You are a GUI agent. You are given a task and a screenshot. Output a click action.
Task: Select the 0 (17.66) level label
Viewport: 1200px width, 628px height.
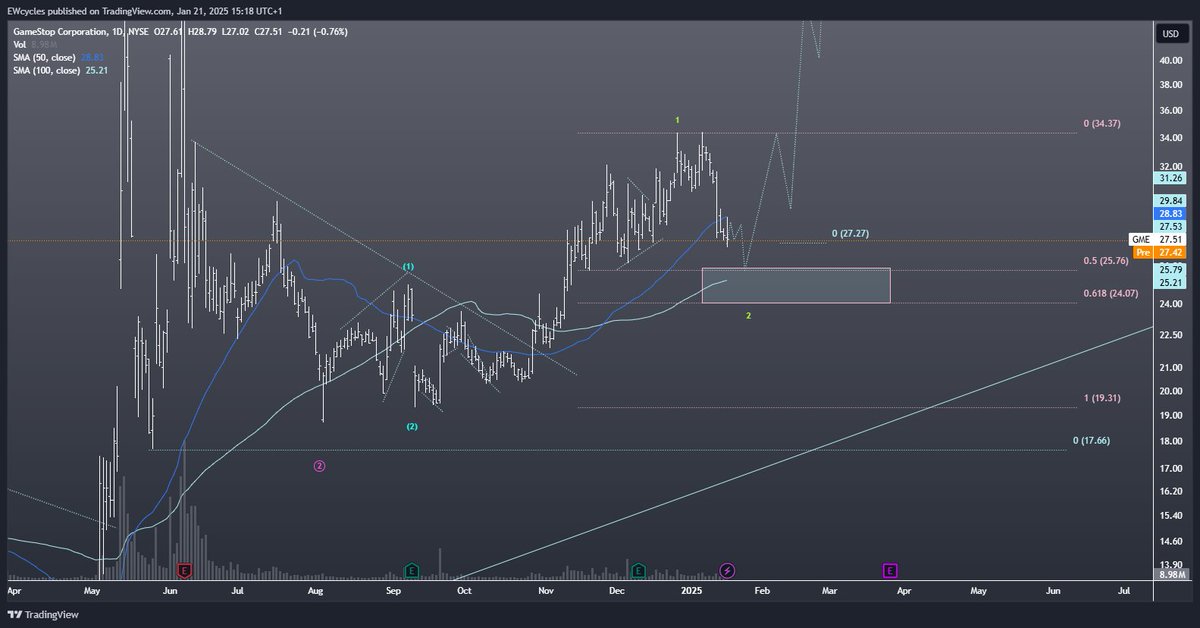pos(1091,441)
